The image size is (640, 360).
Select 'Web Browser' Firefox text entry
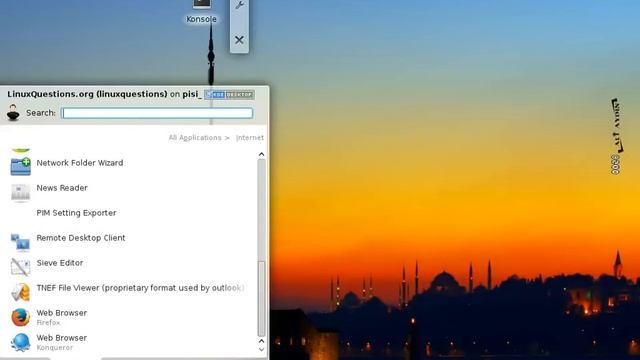62,313
